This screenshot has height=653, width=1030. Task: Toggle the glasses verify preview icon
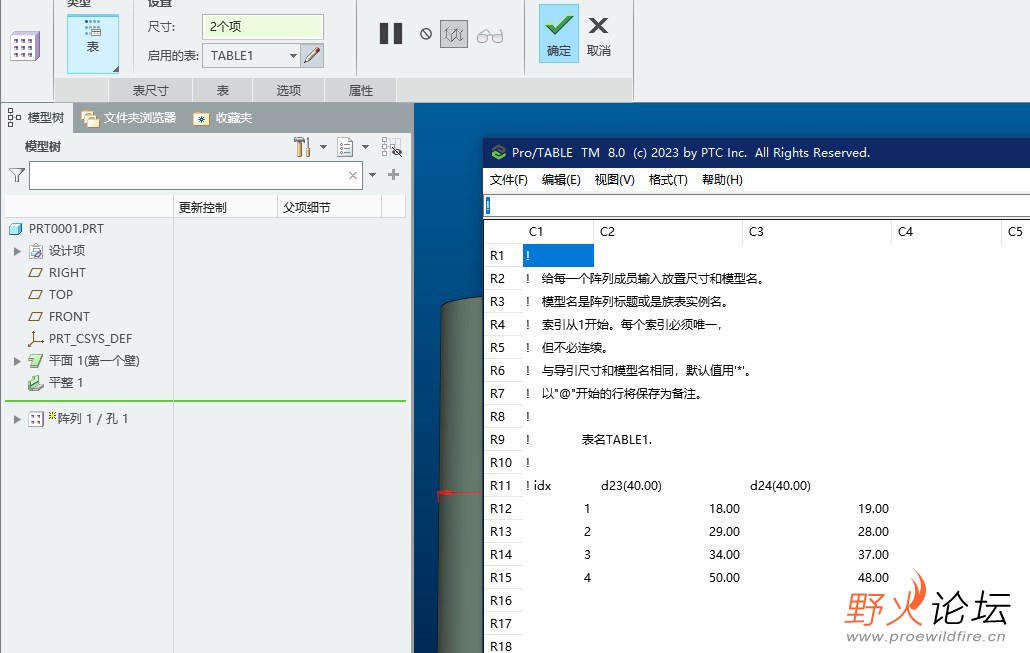coord(490,35)
